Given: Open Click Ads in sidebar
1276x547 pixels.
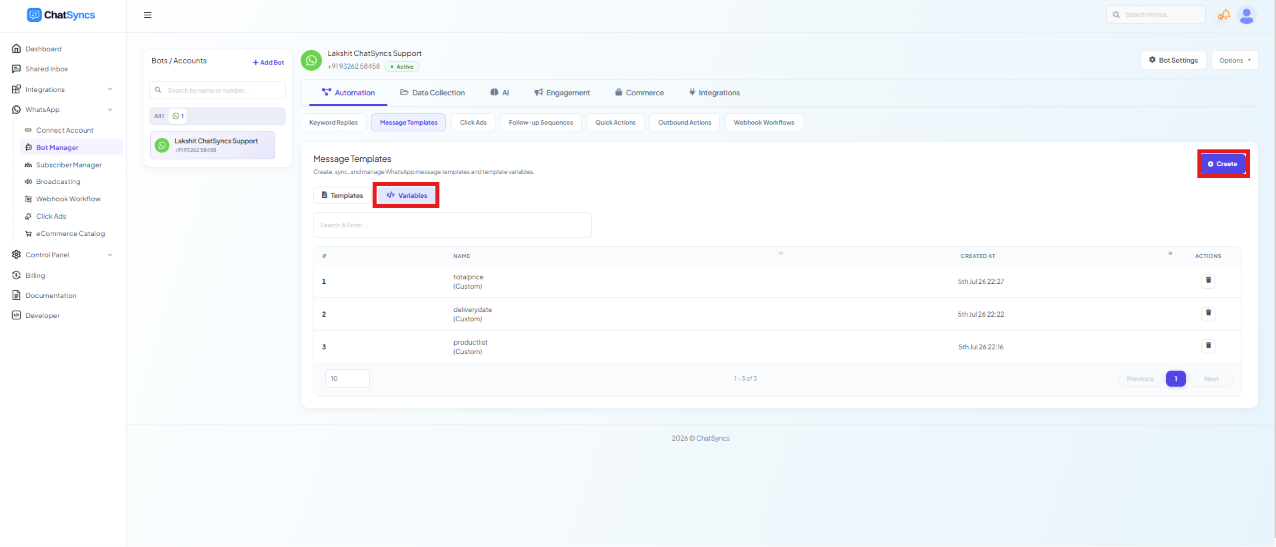Looking at the screenshot, I should [51, 216].
